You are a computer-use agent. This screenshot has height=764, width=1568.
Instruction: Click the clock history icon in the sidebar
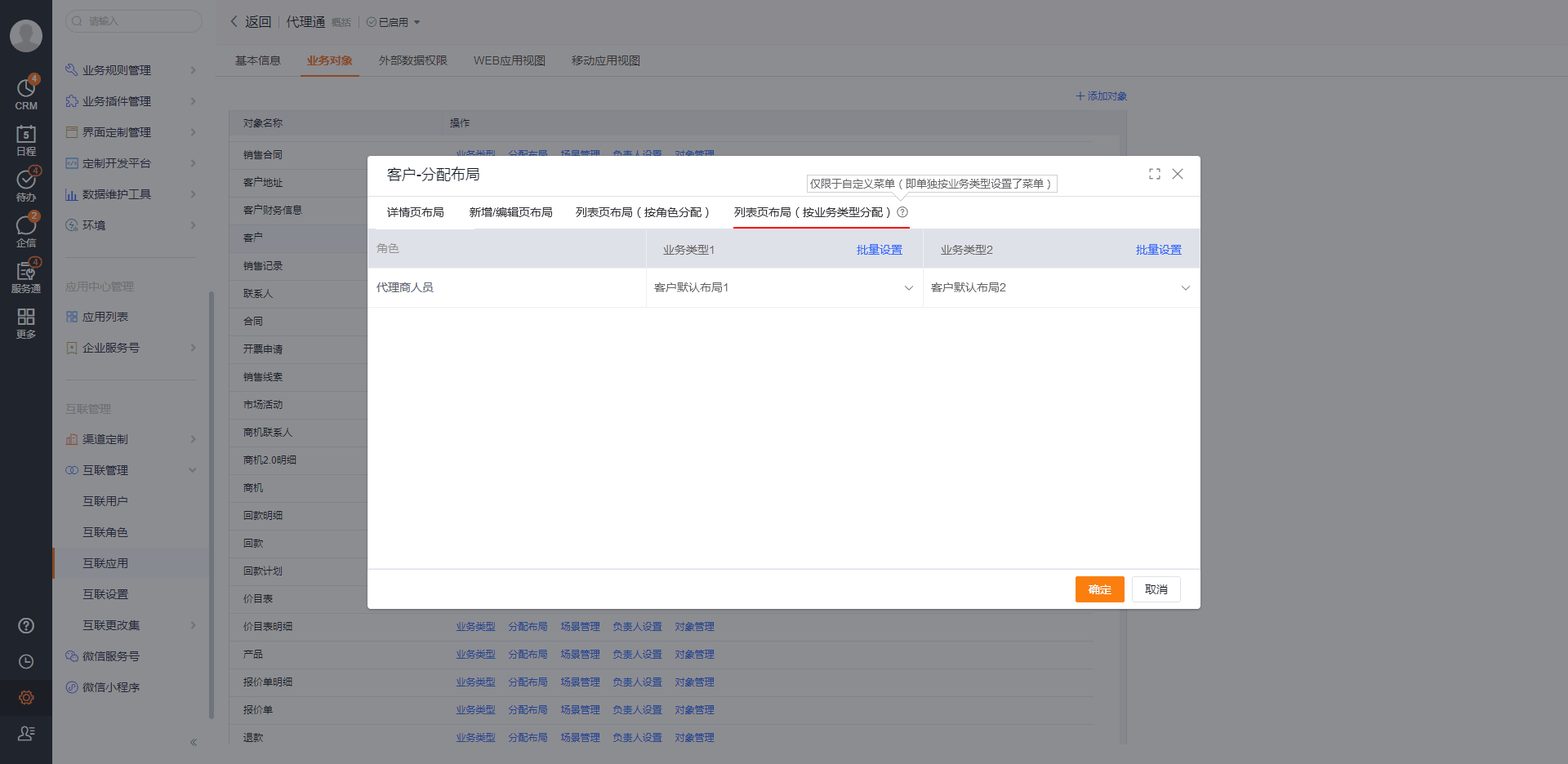[x=25, y=661]
